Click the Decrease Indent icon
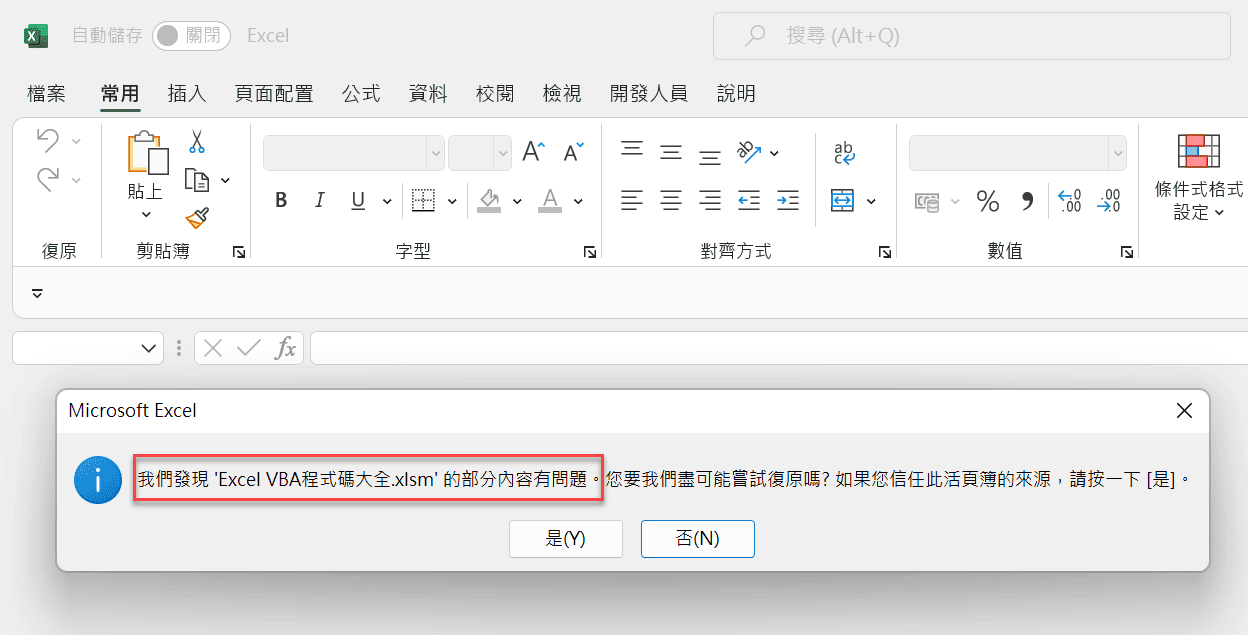 coord(749,200)
